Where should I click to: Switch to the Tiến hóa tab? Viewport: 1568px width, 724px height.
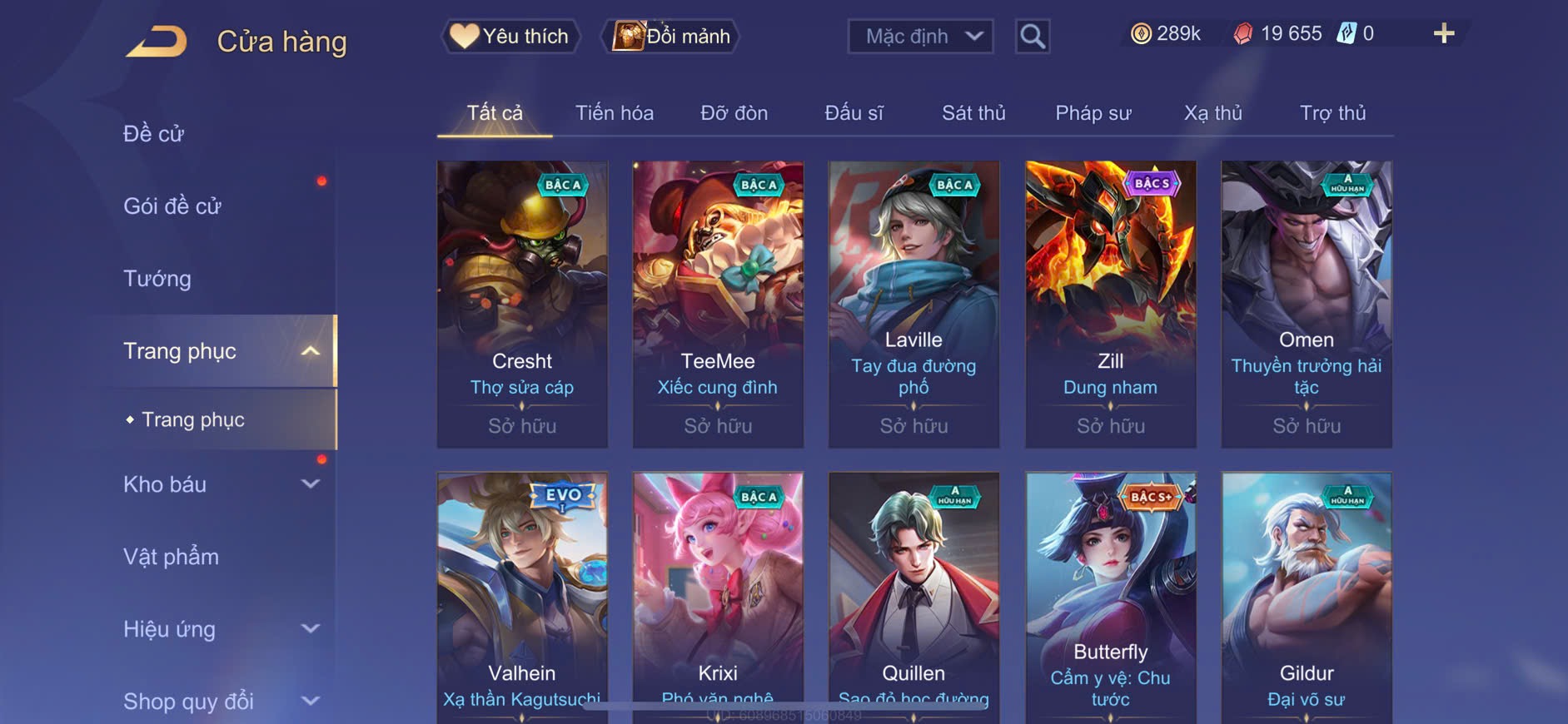pyautogui.click(x=615, y=113)
